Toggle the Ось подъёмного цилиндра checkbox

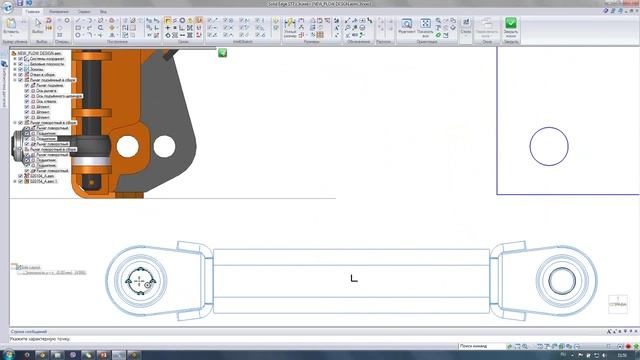point(27,96)
